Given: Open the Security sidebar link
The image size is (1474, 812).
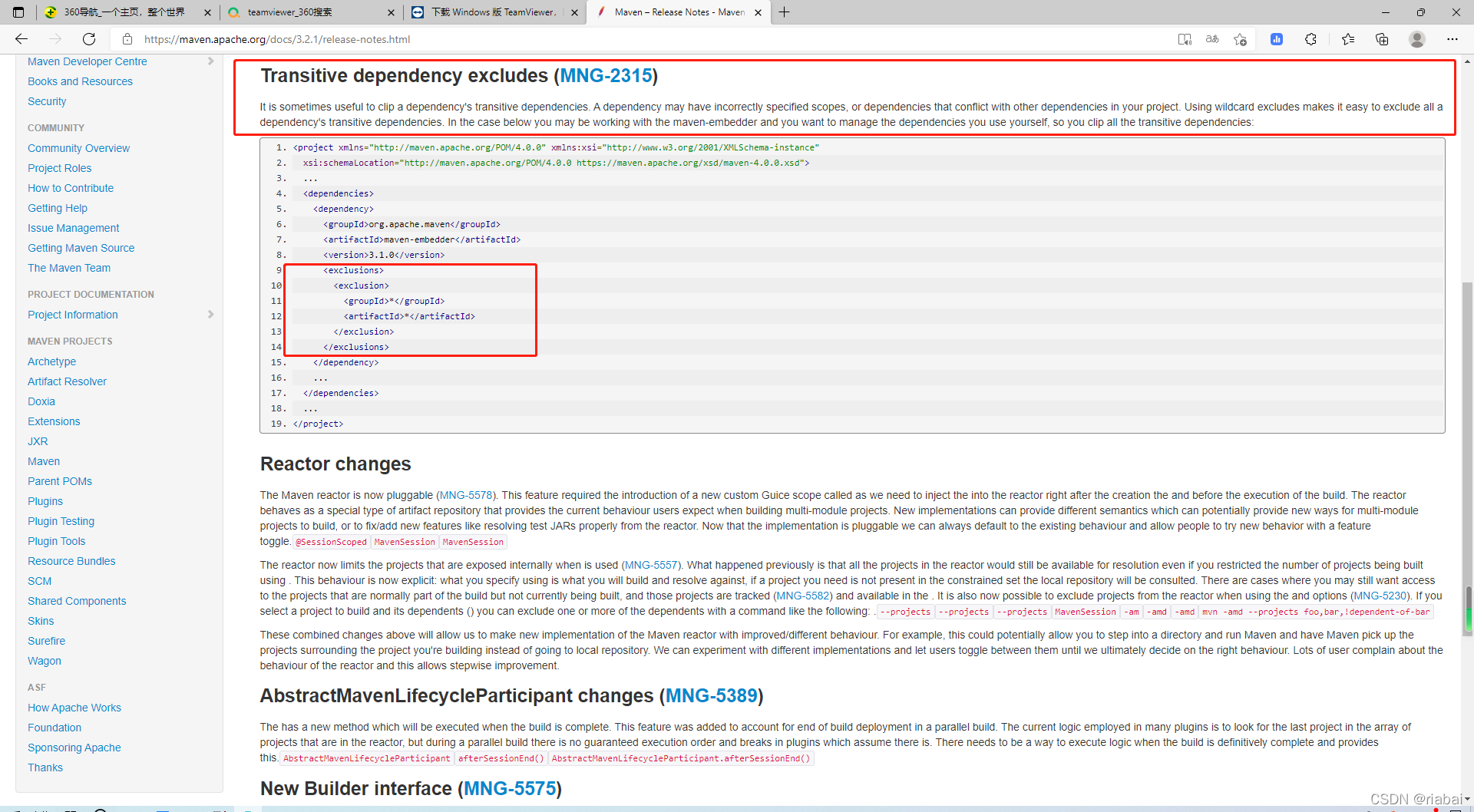Looking at the screenshot, I should pyautogui.click(x=47, y=101).
